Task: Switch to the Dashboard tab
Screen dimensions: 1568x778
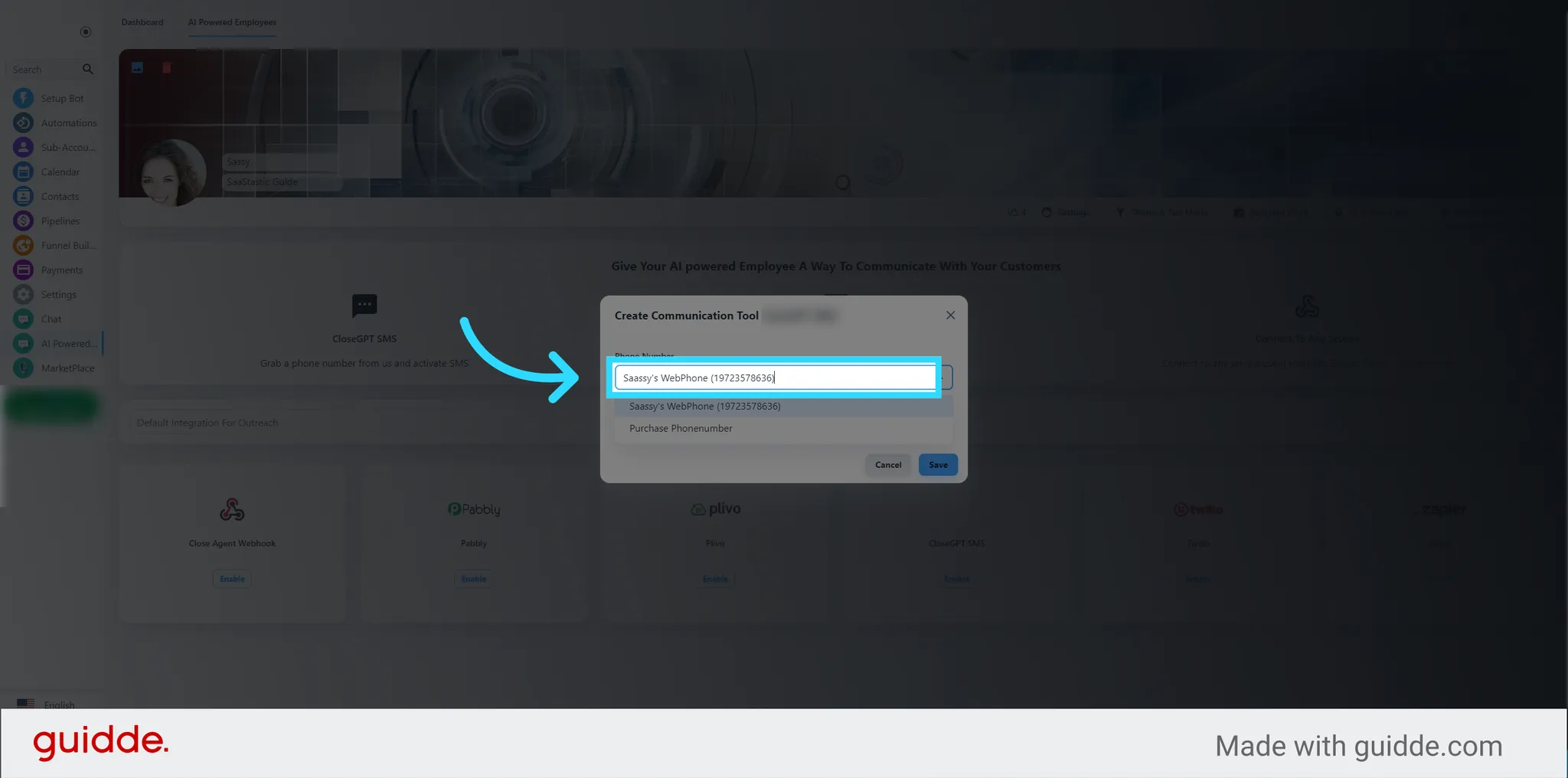Action: pos(142,22)
